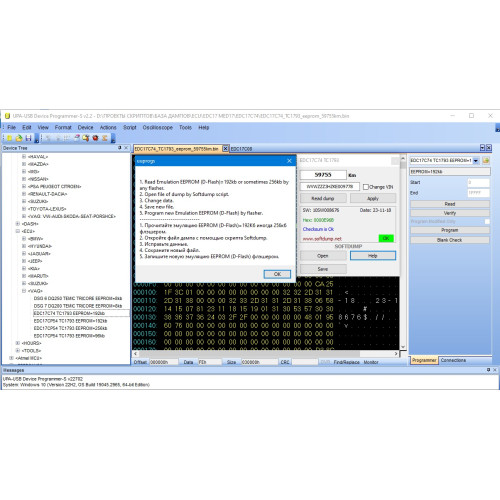500x500 pixels.
Task: Click the blue Save floppy toolbar icon
Action: tap(28, 138)
